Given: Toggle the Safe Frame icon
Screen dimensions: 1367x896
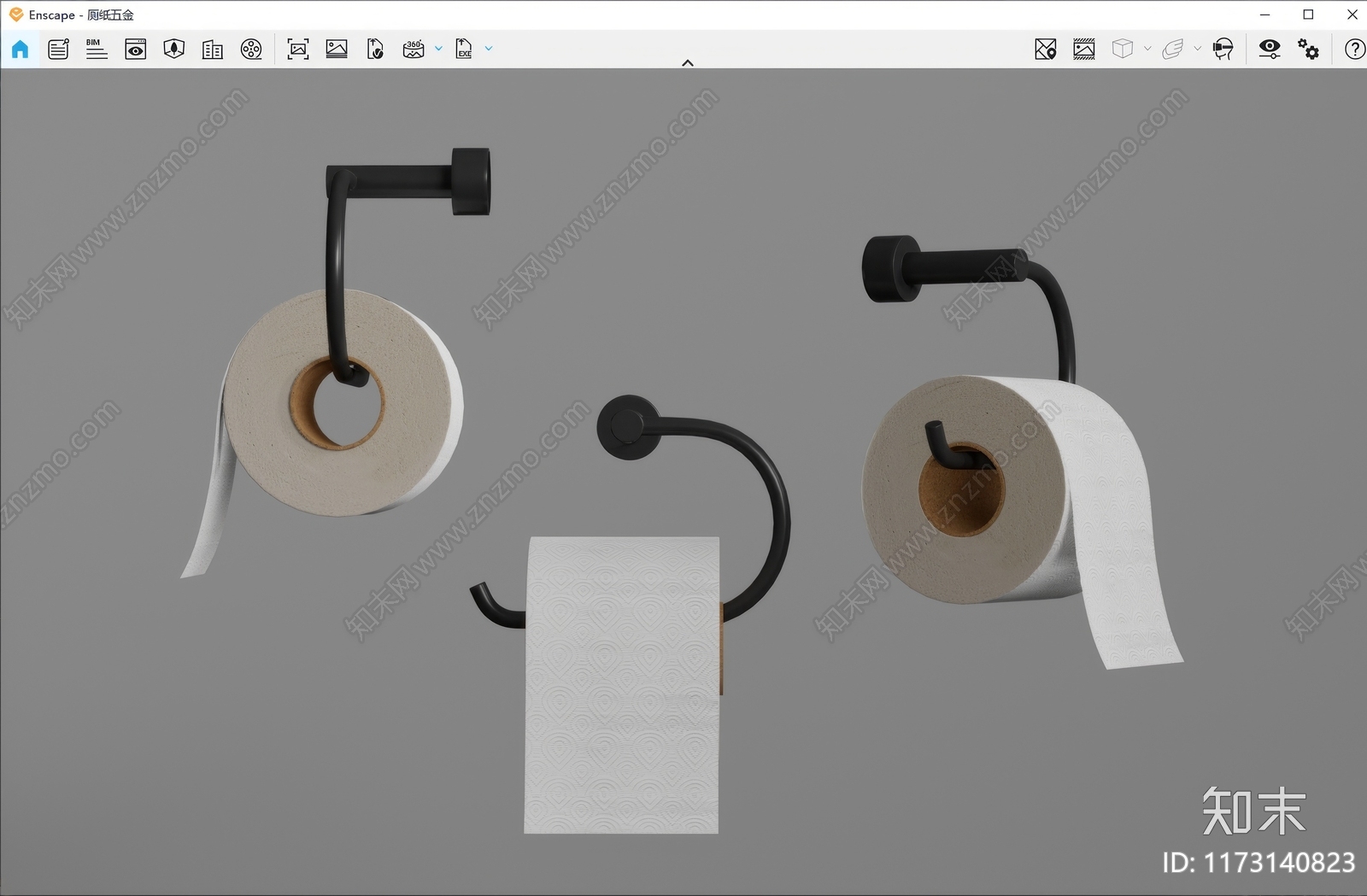Looking at the screenshot, I should coord(1084,49).
